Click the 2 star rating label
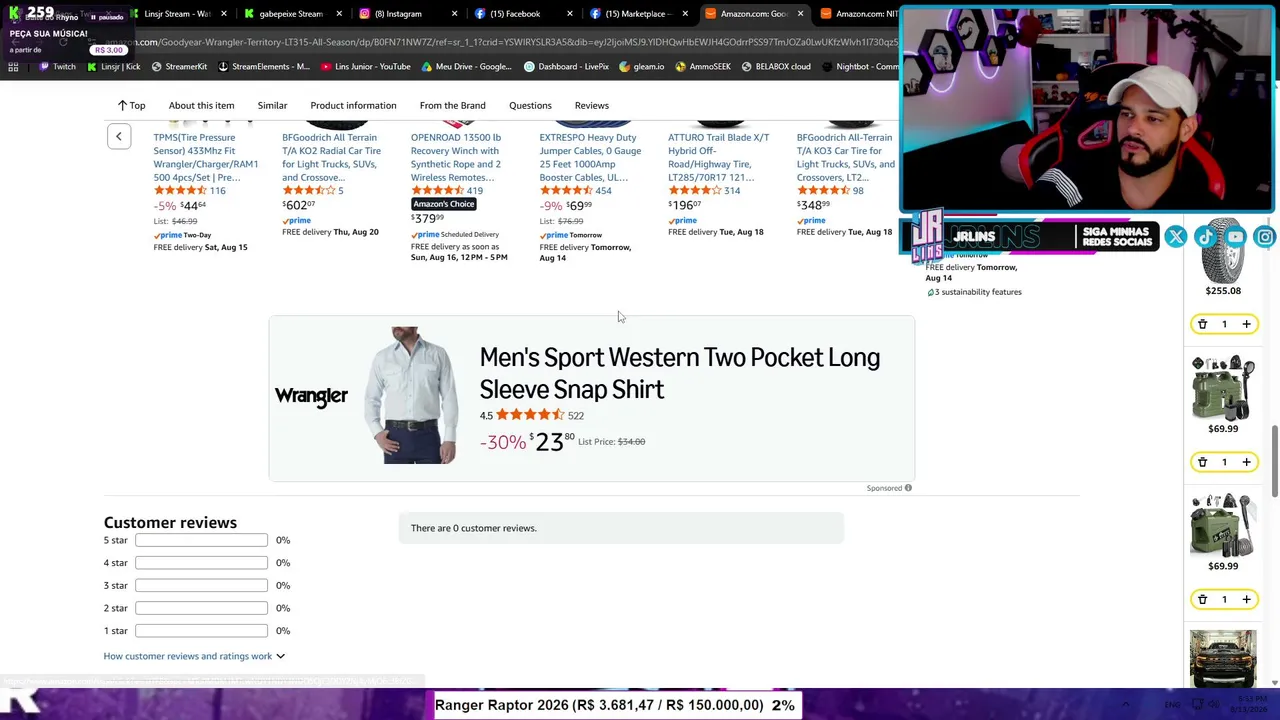1280x720 pixels. click(115, 608)
